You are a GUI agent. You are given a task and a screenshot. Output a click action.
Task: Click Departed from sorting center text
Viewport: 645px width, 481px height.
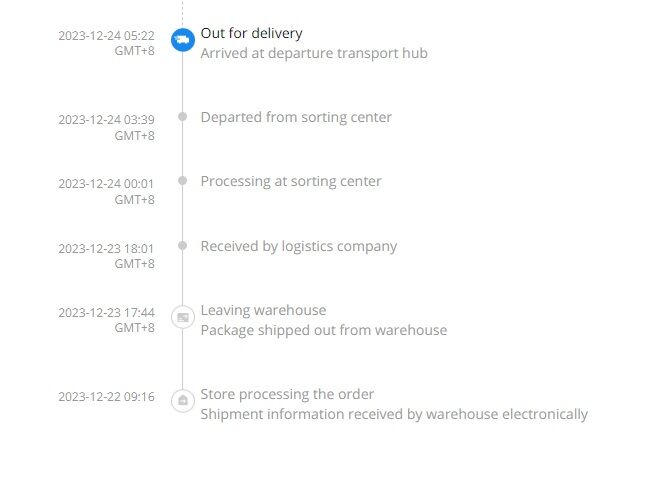click(296, 117)
